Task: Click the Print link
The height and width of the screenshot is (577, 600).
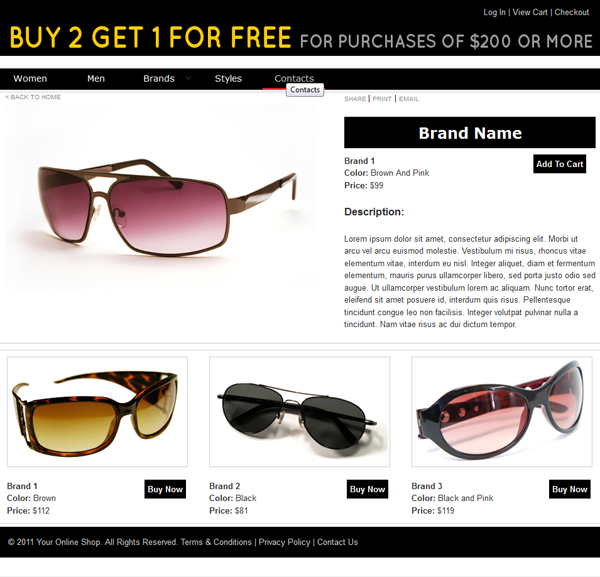Action: 382,99
